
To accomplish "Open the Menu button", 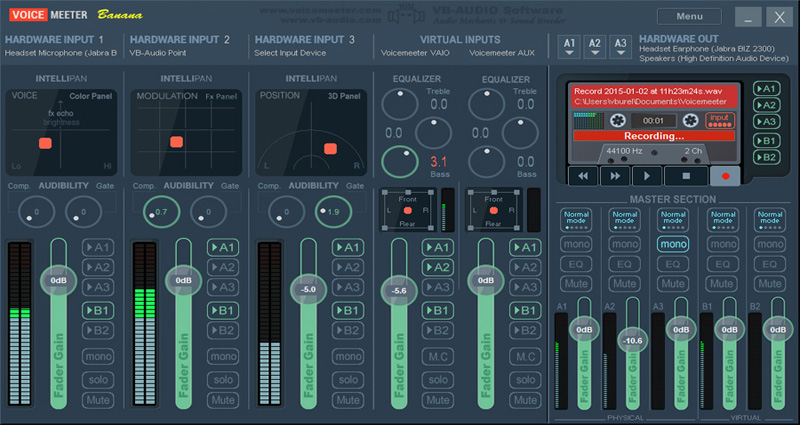I will point(690,17).
